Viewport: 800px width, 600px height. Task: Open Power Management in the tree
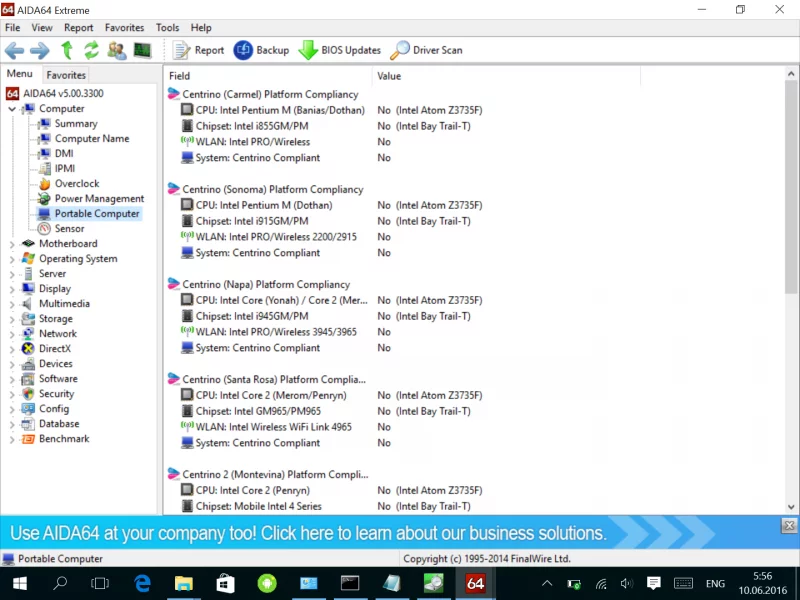(99, 198)
